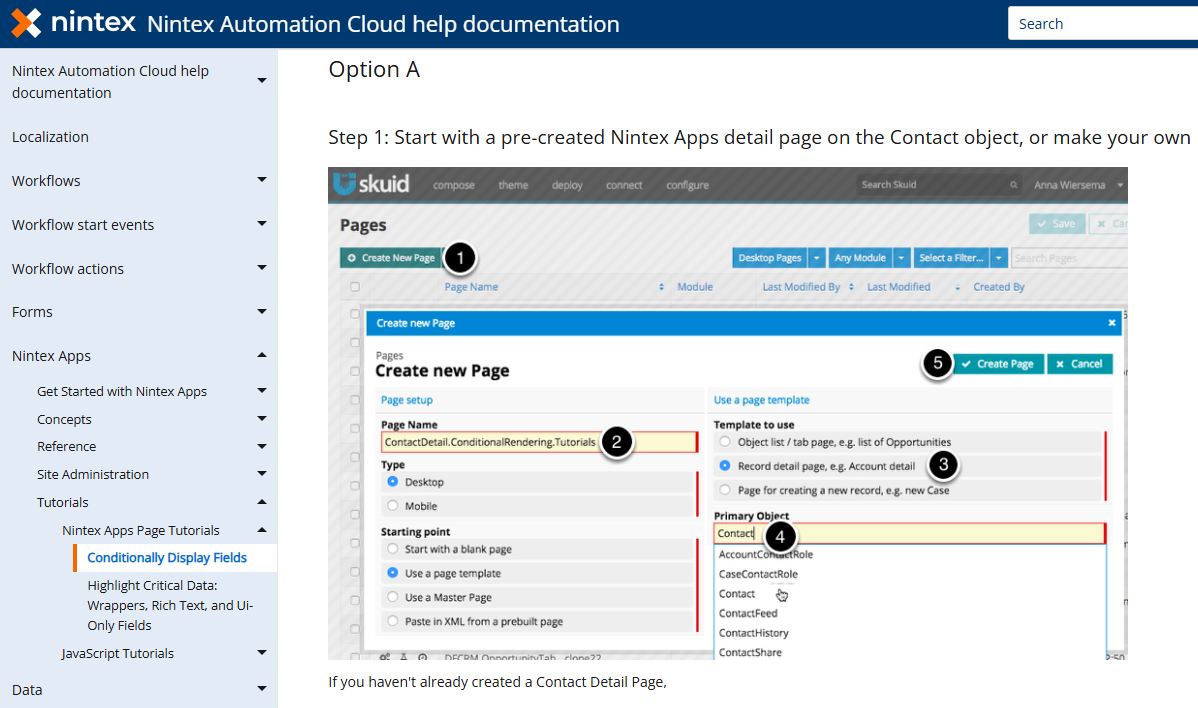
Task: Open Workflow start events link
Action: [x=83, y=225]
